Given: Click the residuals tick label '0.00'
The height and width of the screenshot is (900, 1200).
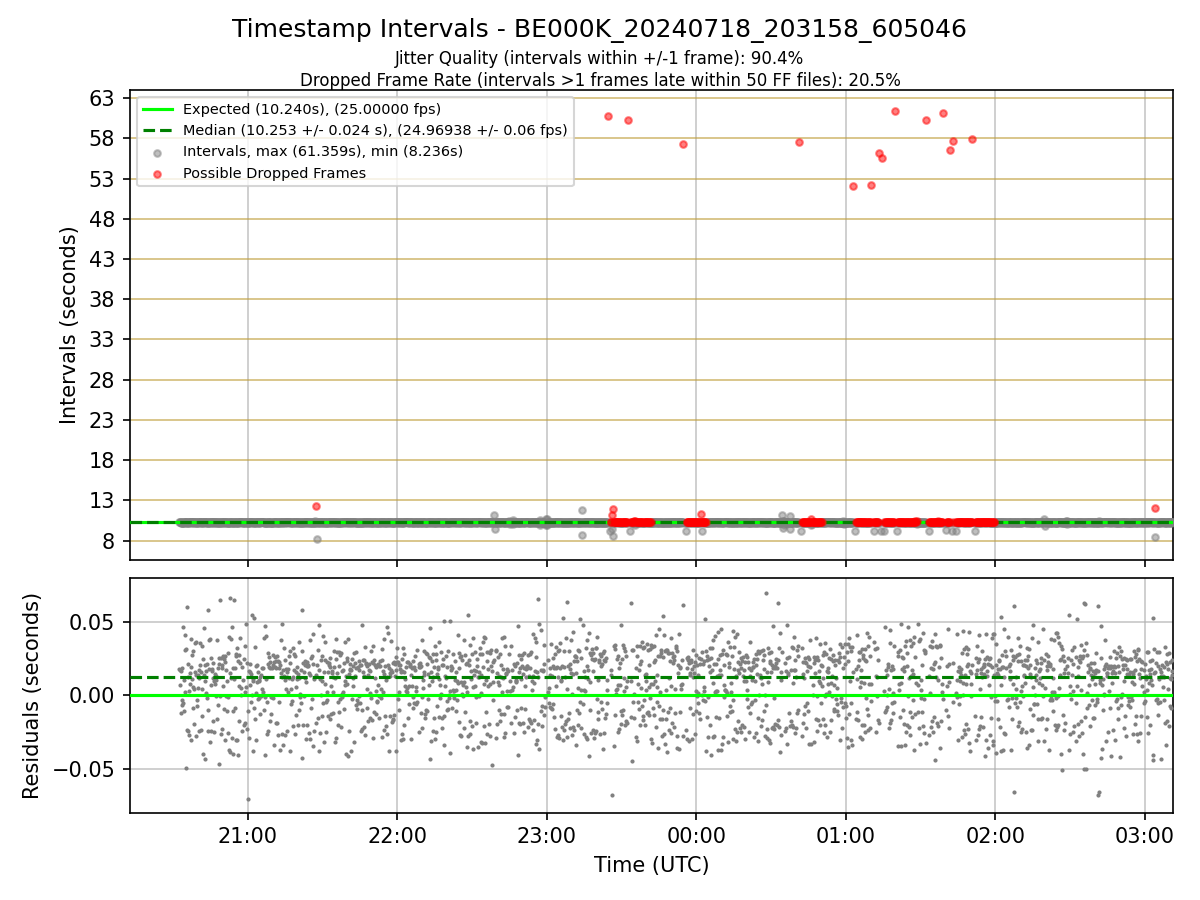Looking at the screenshot, I should pyautogui.click(x=93, y=696).
